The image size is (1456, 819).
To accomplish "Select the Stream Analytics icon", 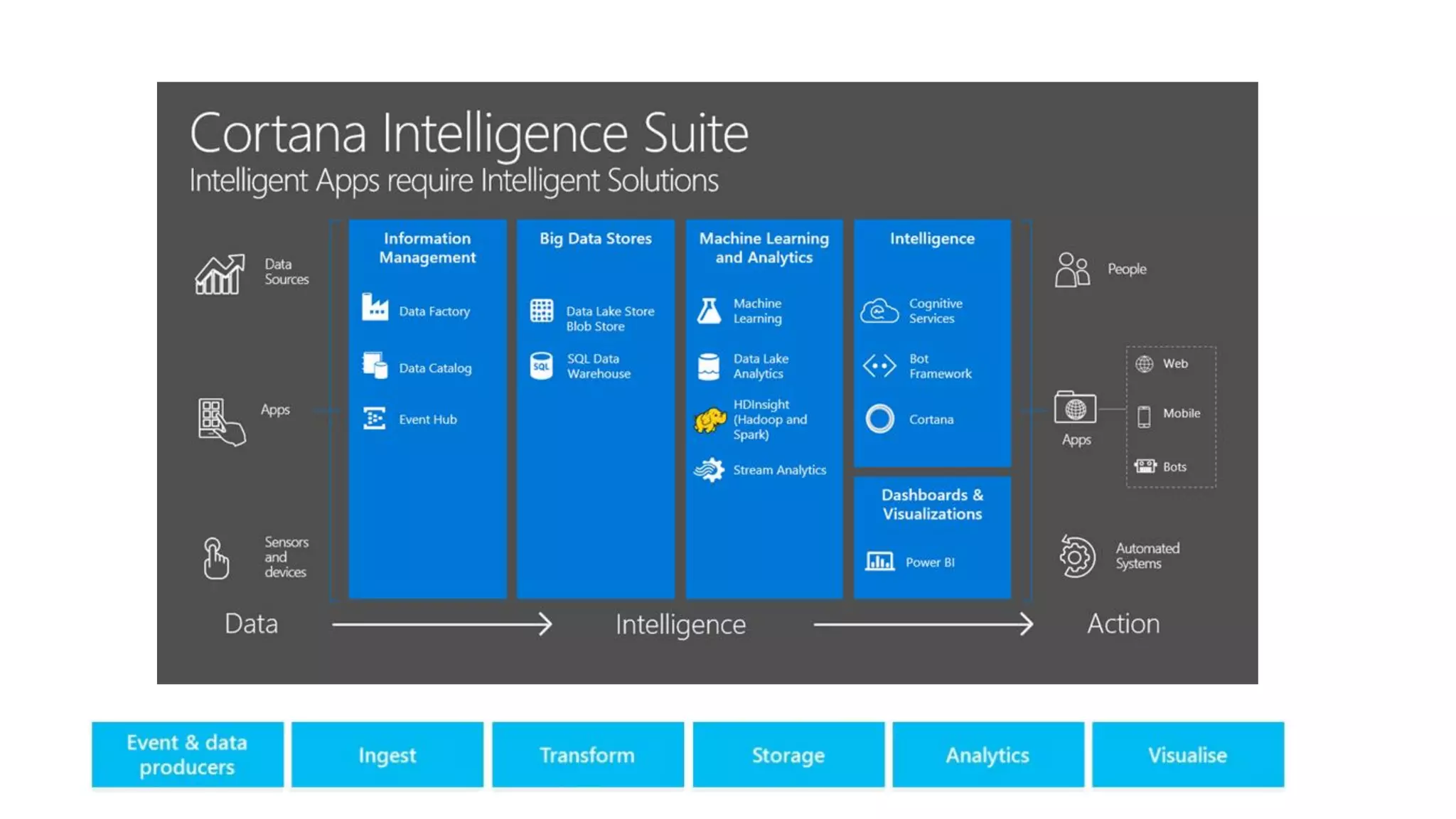I will pos(709,470).
